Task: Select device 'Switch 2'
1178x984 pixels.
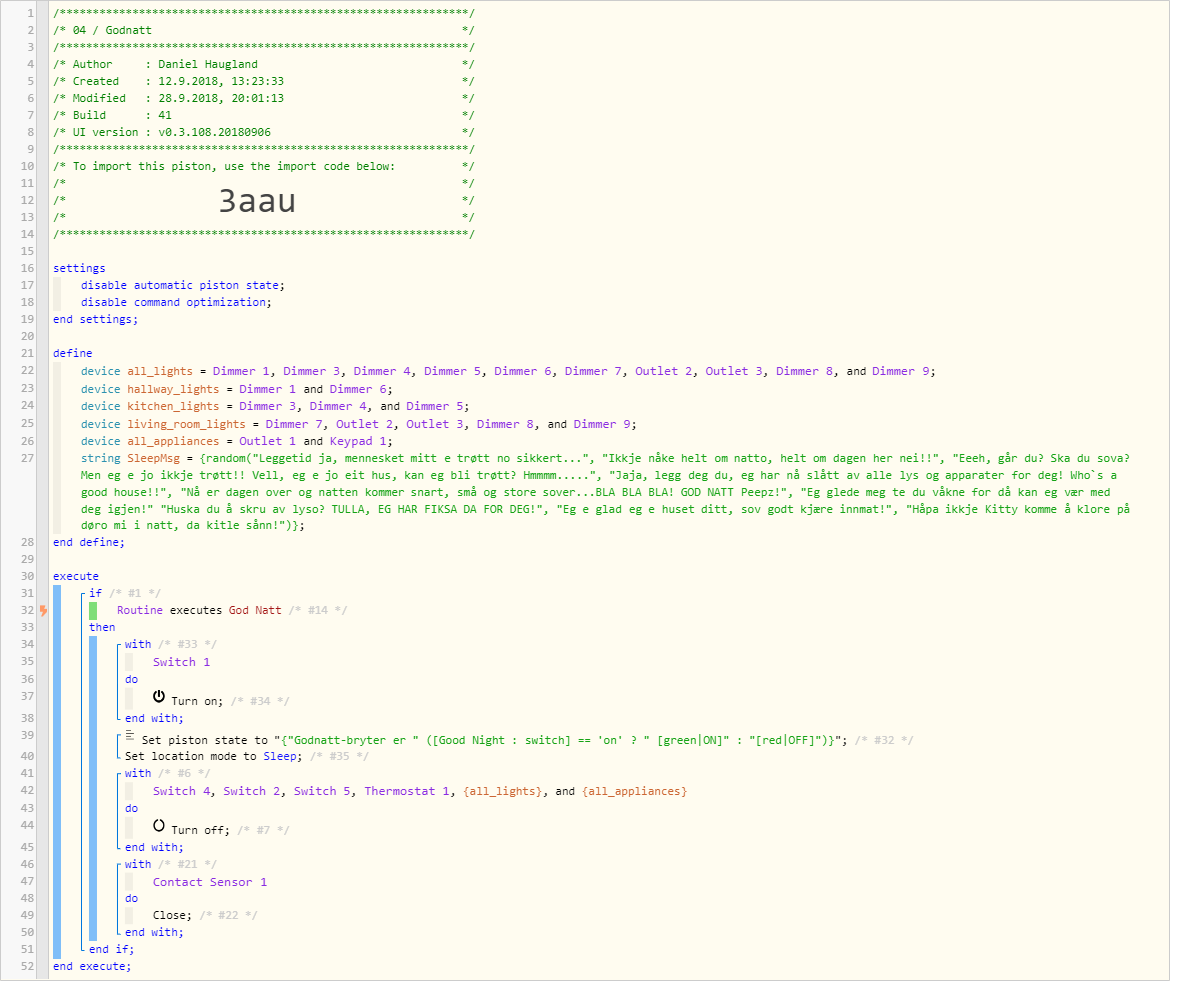Action: (252, 793)
